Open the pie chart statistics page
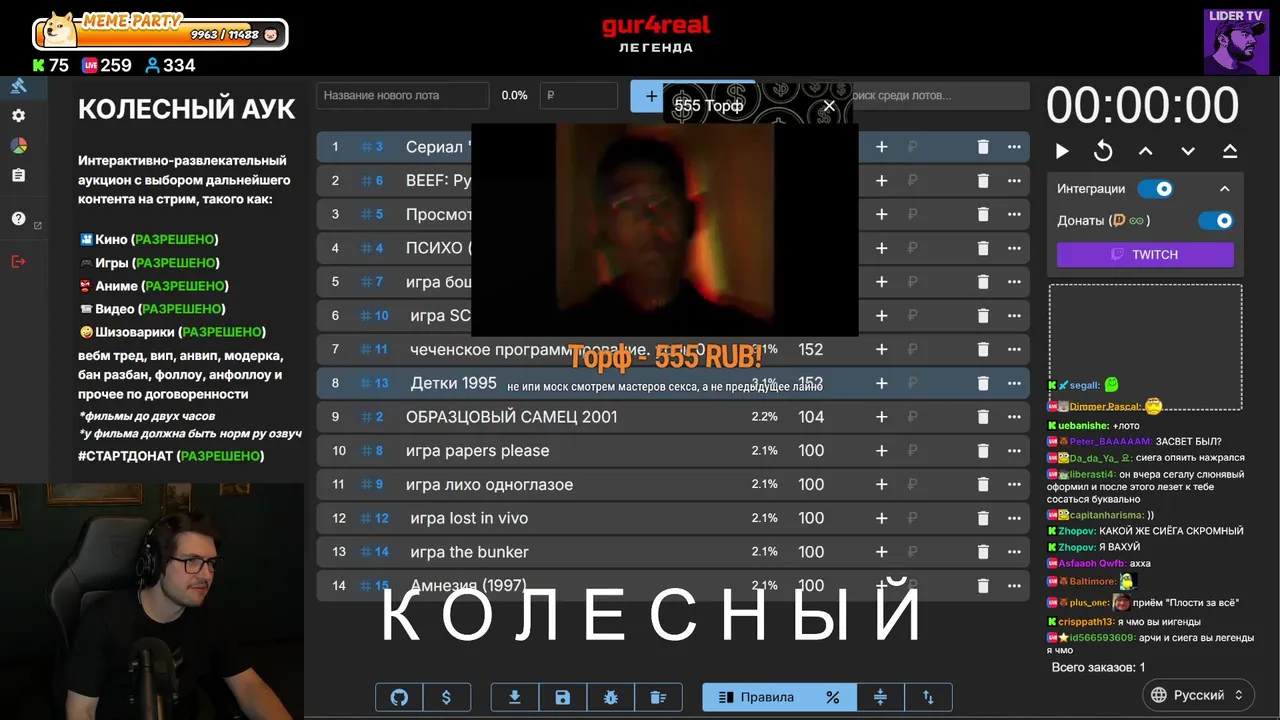Image resolution: width=1280 pixels, height=720 pixels. (x=18, y=146)
